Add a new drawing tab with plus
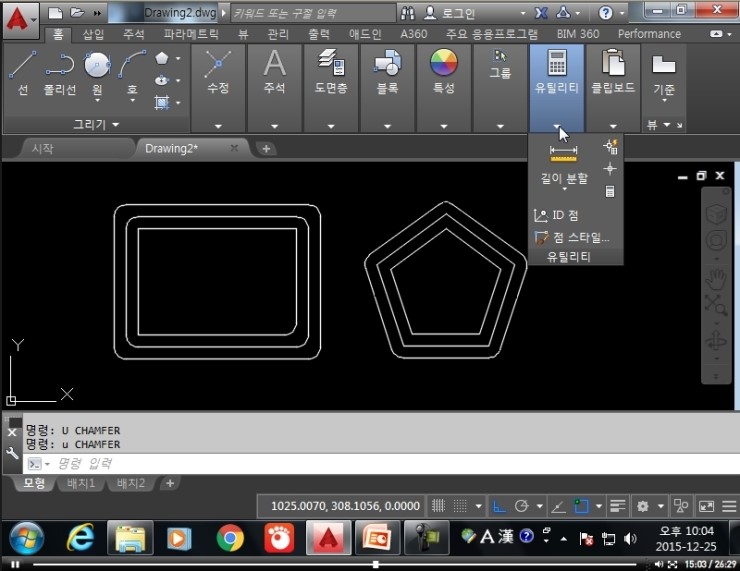 pyautogui.click(x=266, y=149)
